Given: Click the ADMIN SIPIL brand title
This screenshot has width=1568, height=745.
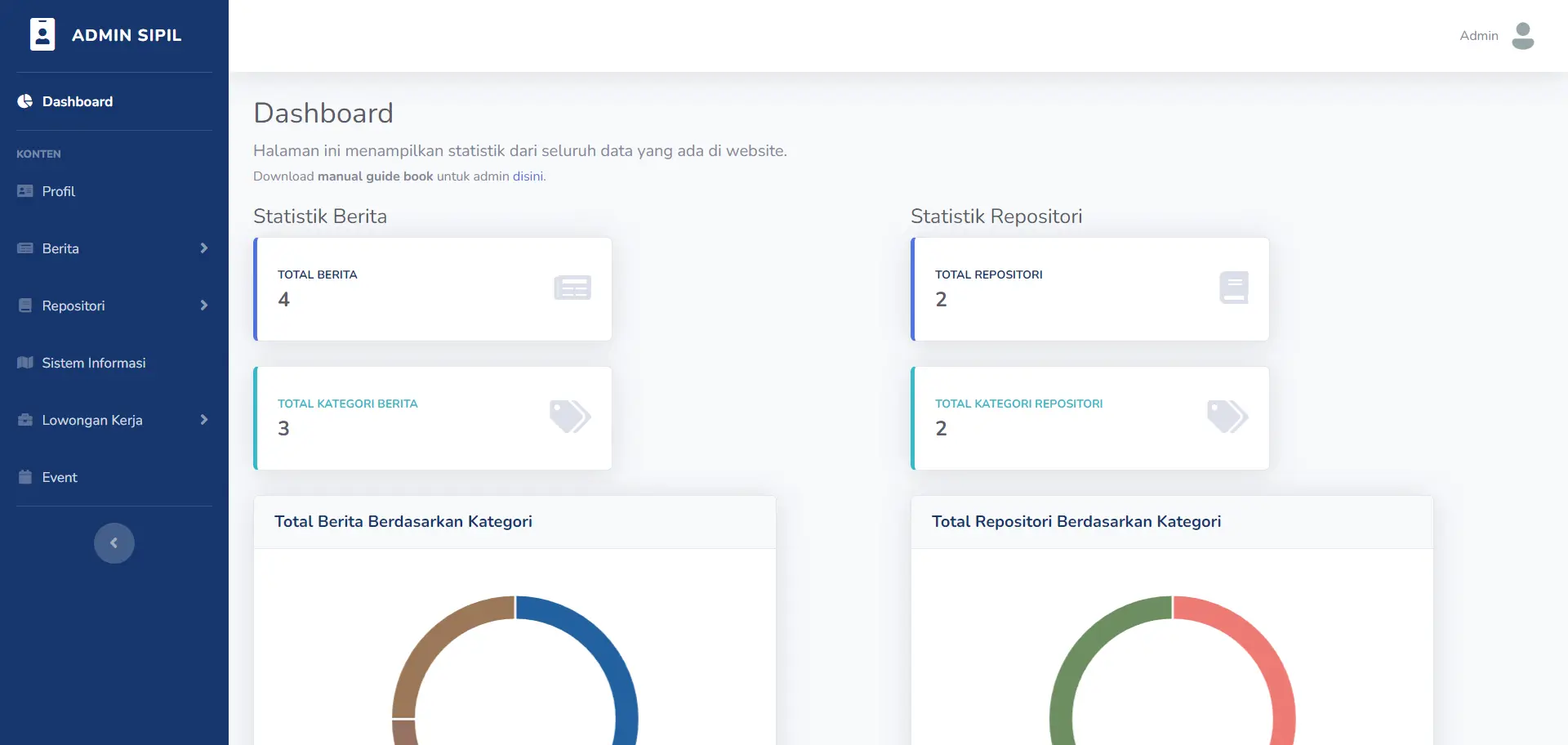Looking at the screenshot, I should 127,35.
